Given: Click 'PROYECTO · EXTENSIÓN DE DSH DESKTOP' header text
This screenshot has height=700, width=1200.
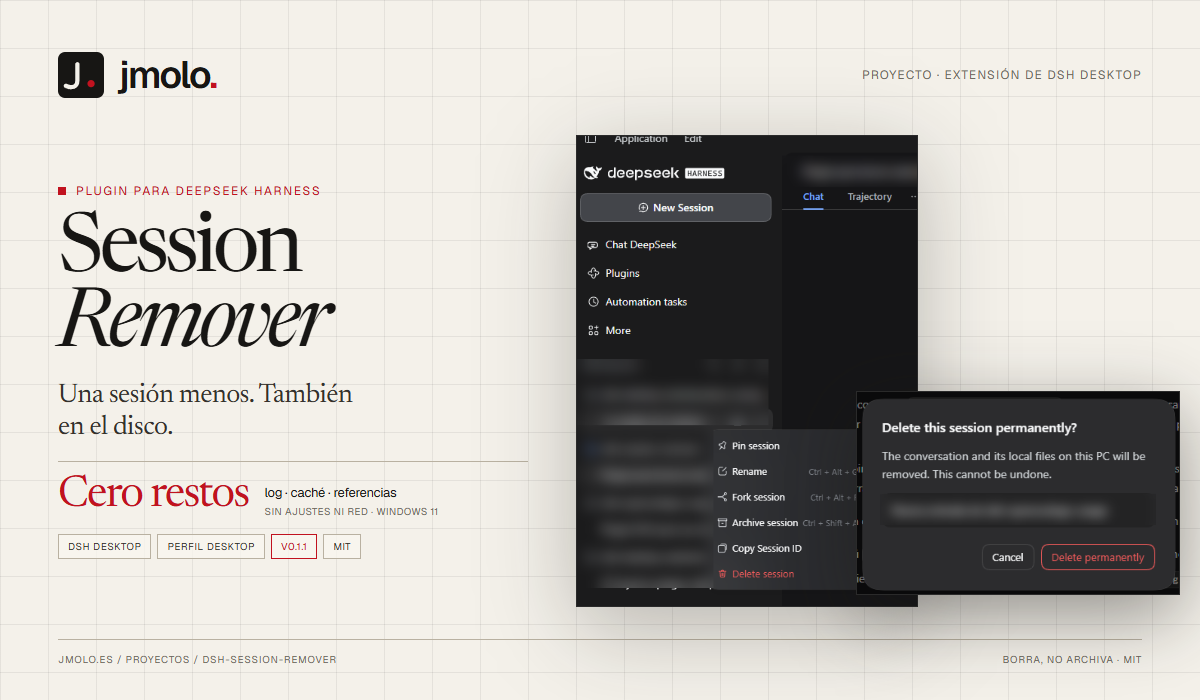Looking at the screenshot, I should click(x=1001, y=75).
